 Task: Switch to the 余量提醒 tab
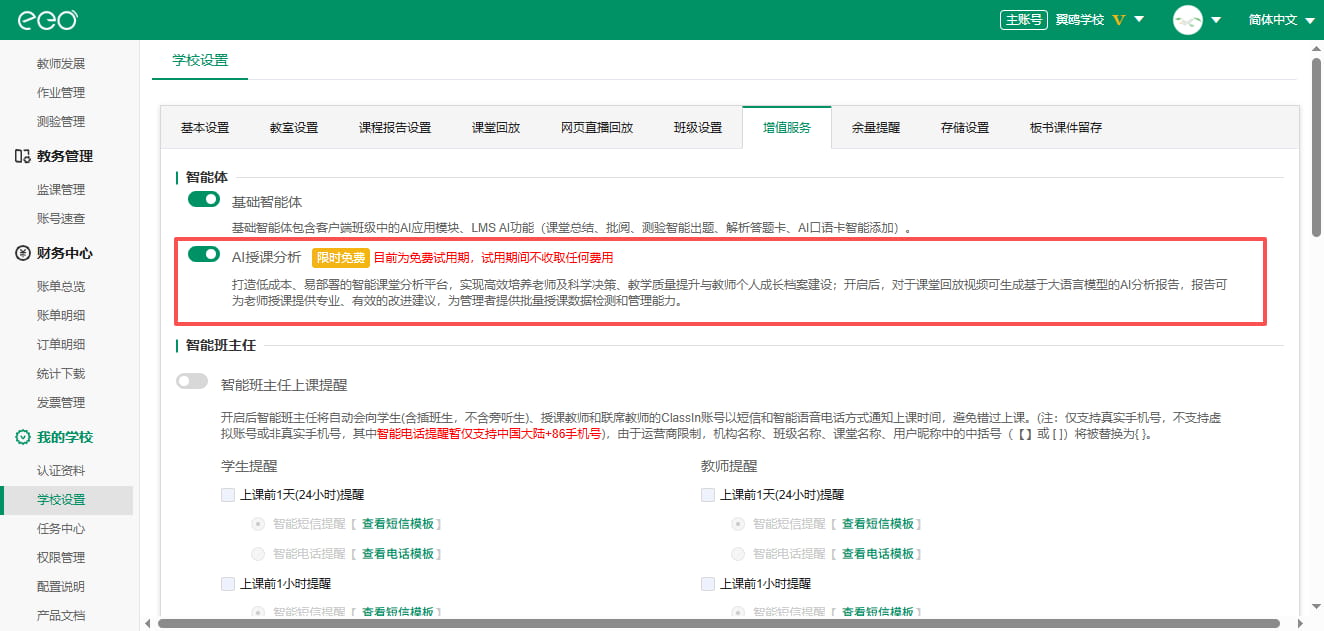pos(875,128)
